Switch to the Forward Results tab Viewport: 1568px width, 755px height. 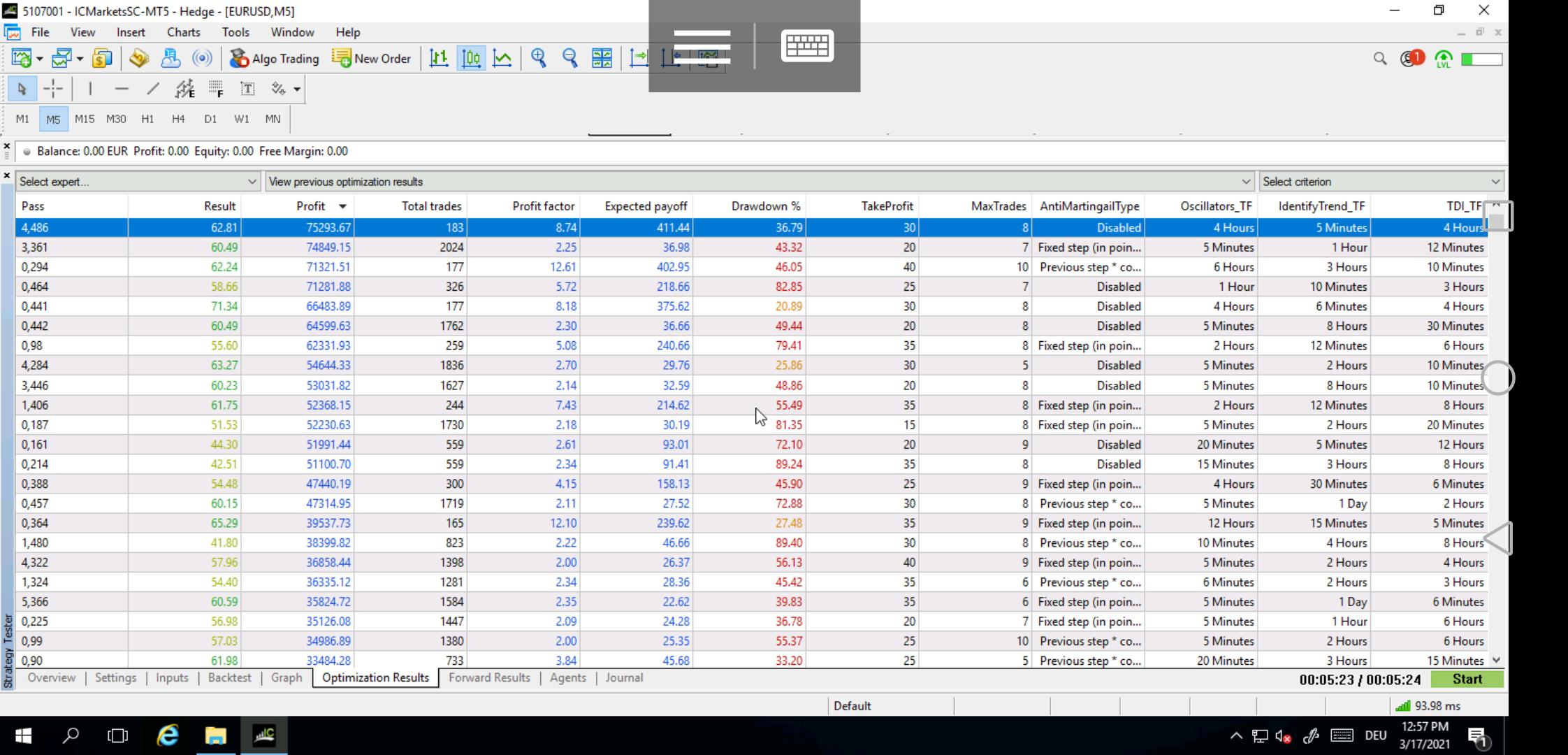click(489, 677)
